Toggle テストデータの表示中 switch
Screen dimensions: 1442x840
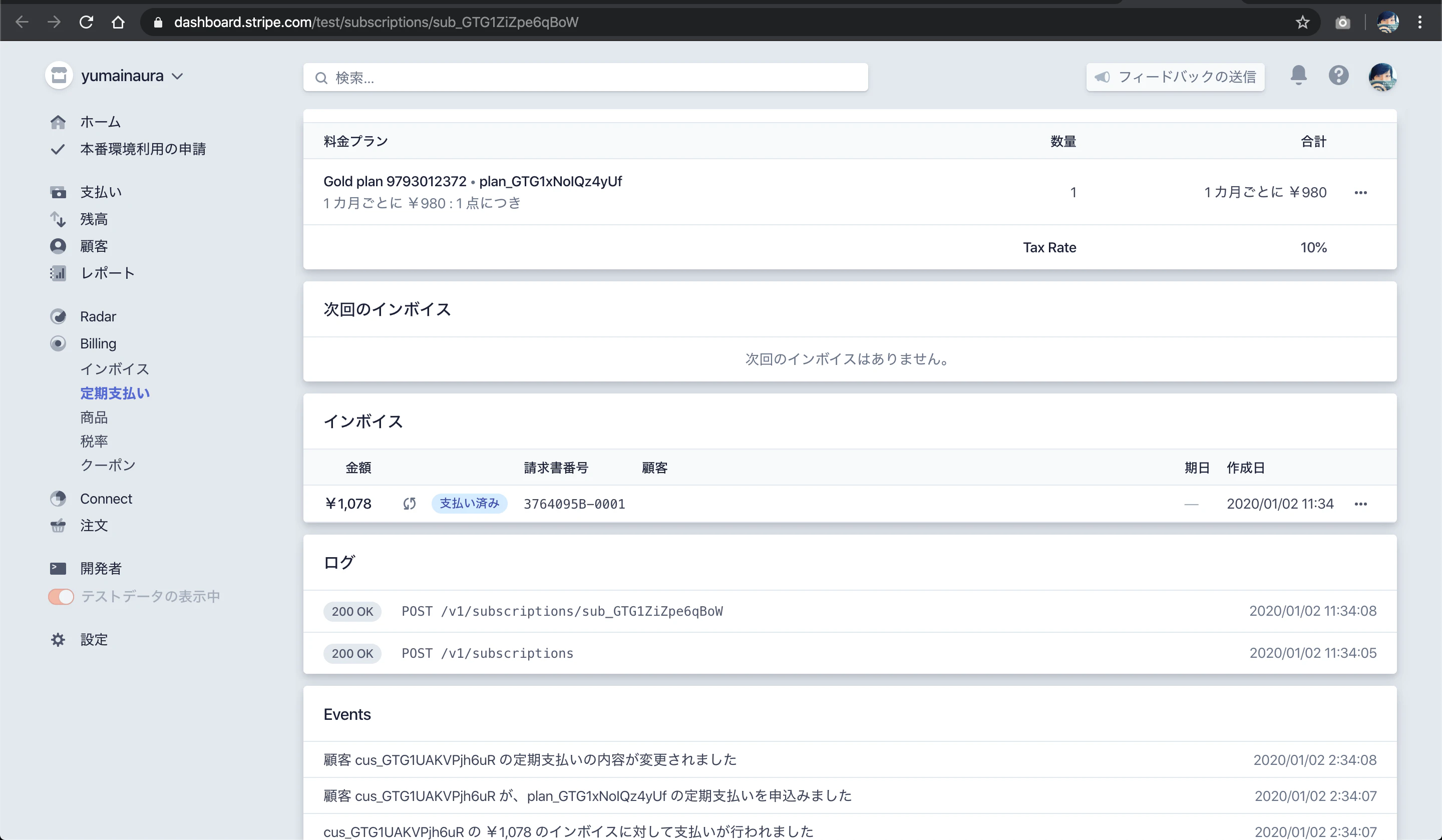61,597
